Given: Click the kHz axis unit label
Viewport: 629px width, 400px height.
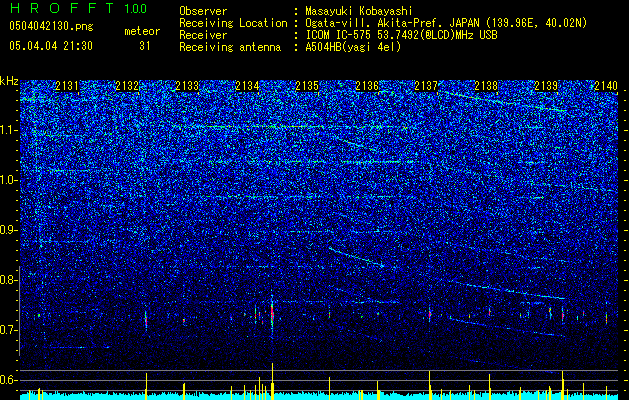Looking at the screenshot, I should point(9,81).
